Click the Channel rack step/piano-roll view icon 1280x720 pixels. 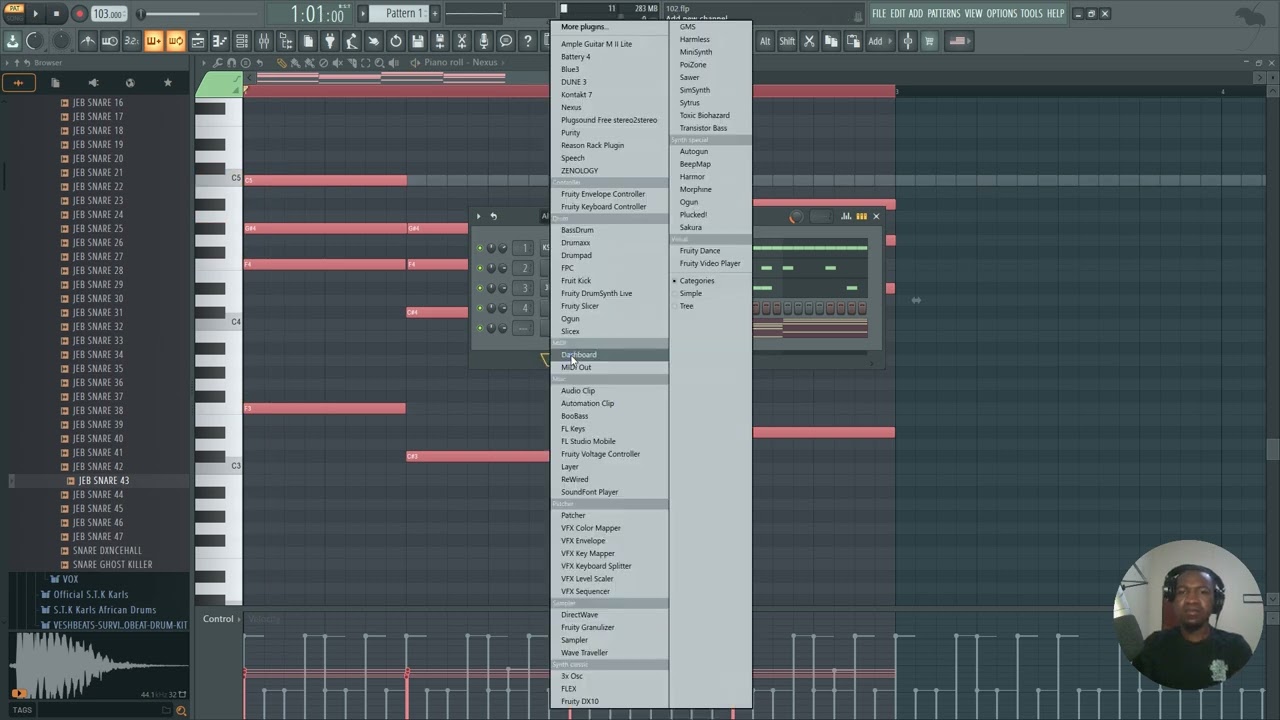[x=861, y=216]
